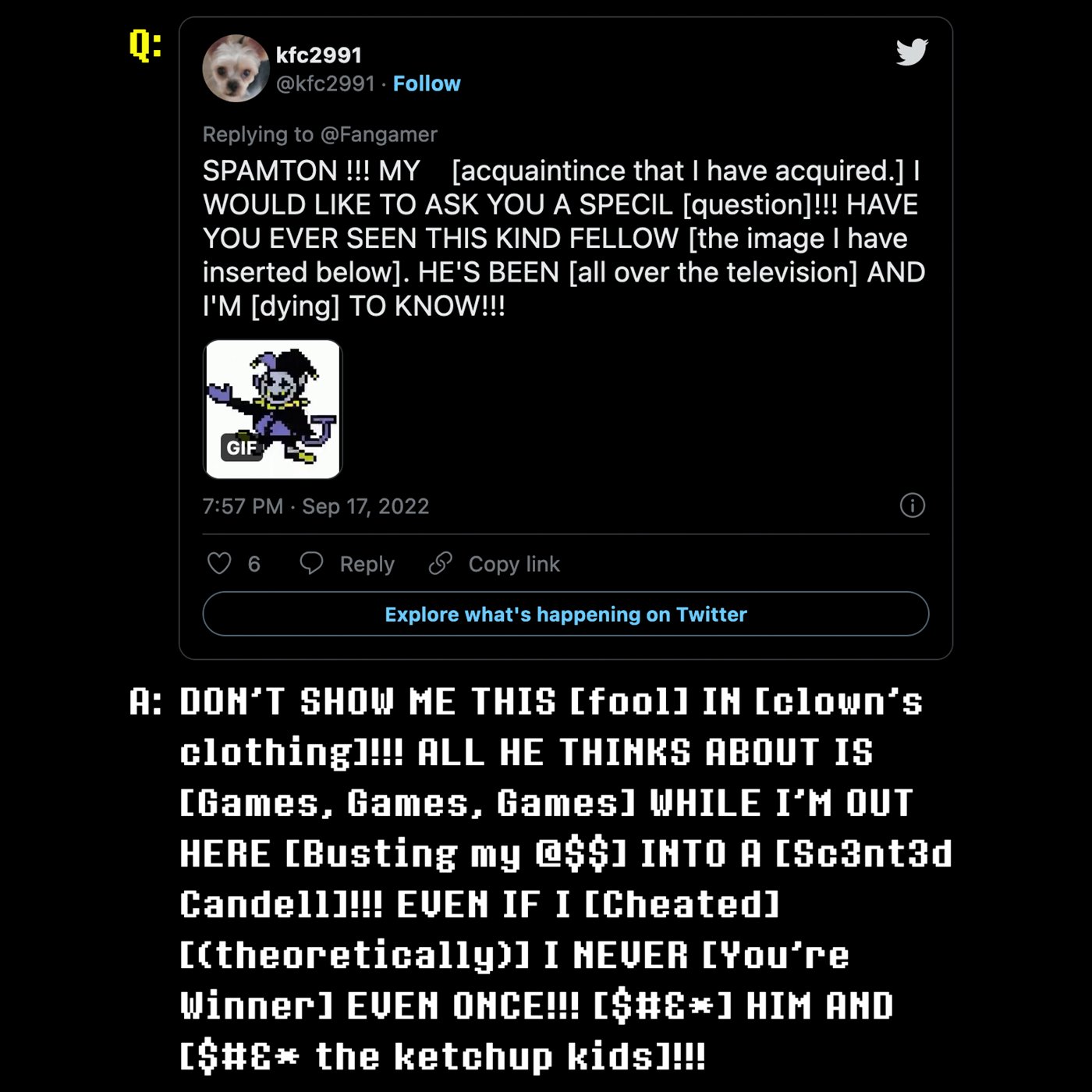
Task: Like the tweet with the heart icon
Action: (x=219, y=563)
